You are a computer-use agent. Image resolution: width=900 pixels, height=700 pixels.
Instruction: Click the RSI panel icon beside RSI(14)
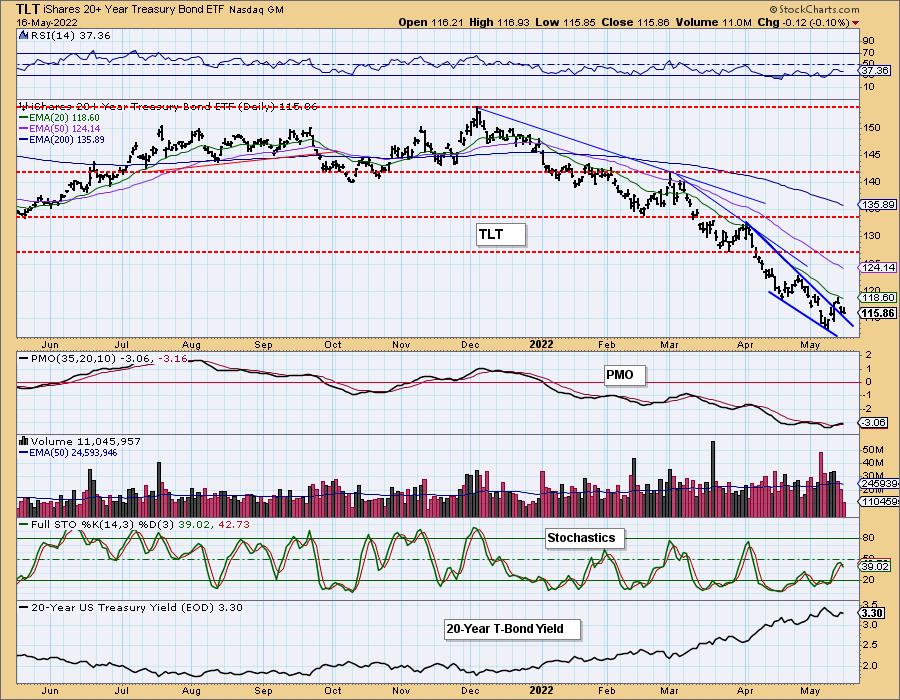(24, 36)
